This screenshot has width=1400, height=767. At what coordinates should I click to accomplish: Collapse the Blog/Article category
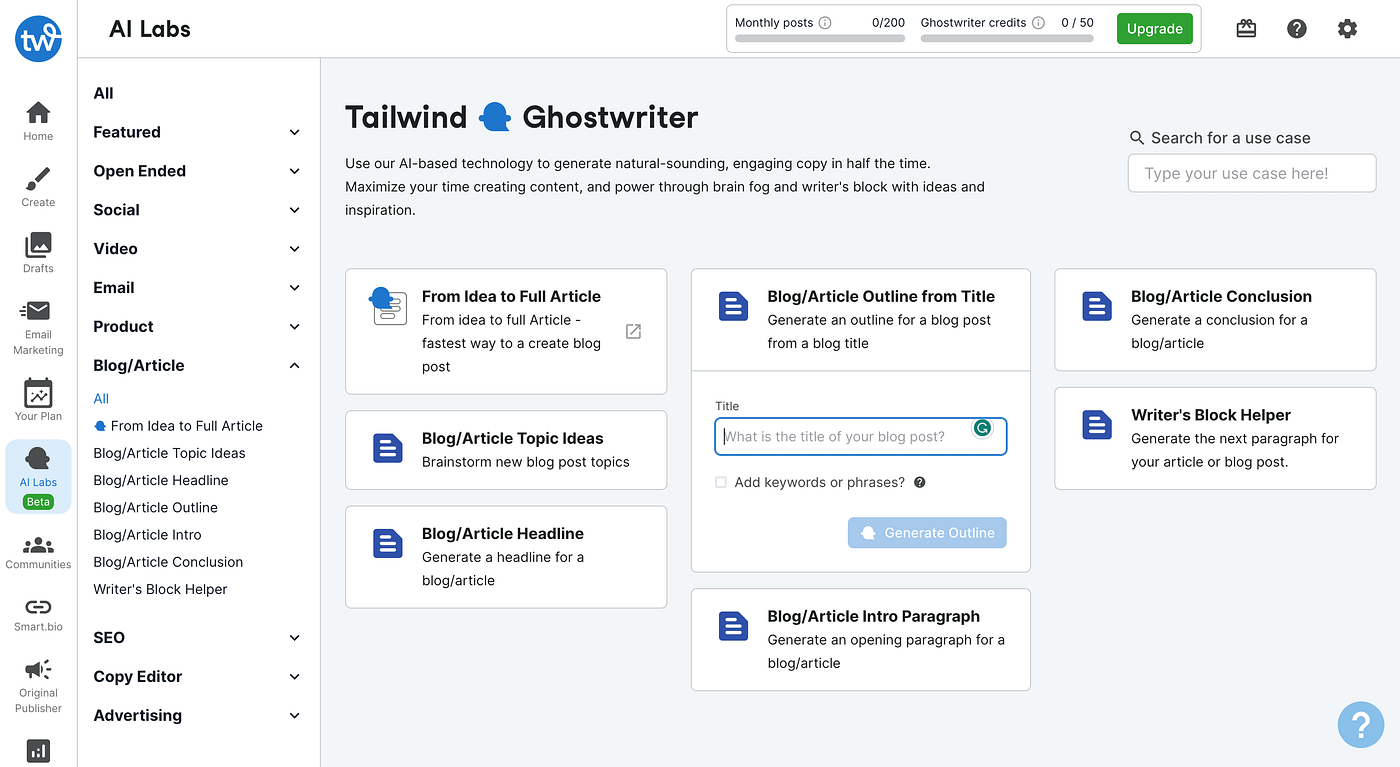(294, 366)
